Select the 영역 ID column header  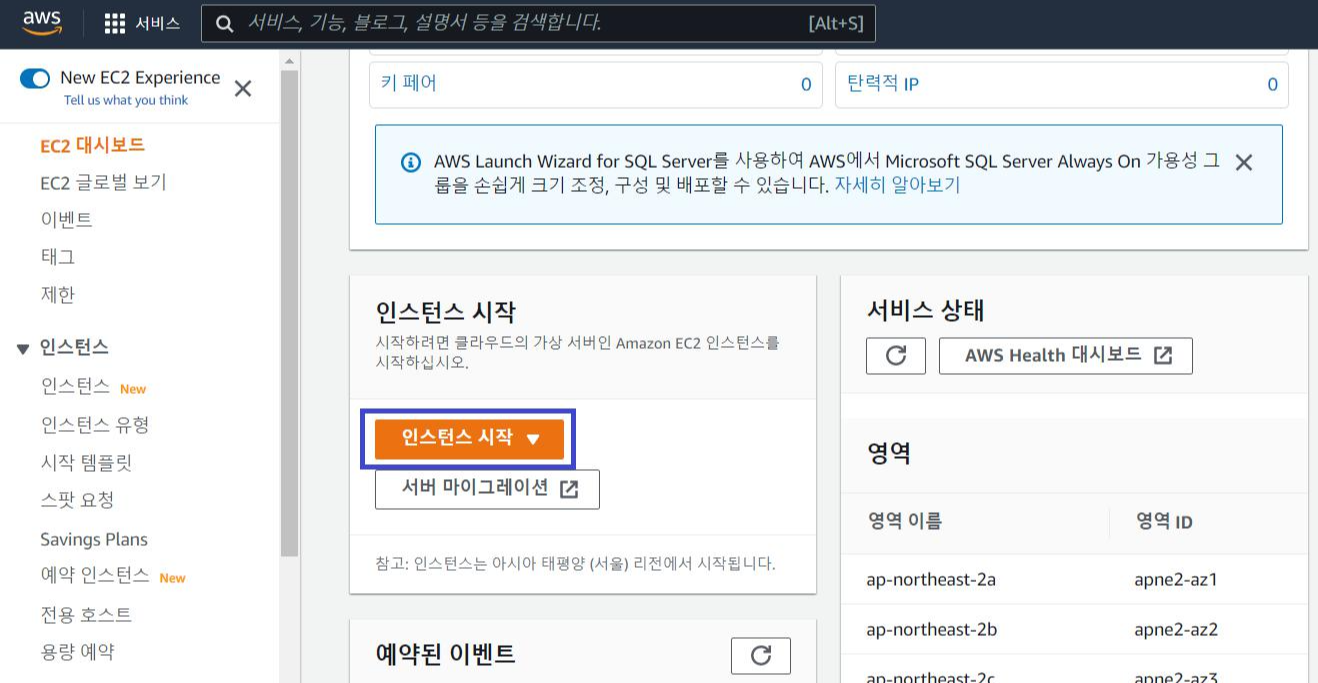tap(1164, 522)
